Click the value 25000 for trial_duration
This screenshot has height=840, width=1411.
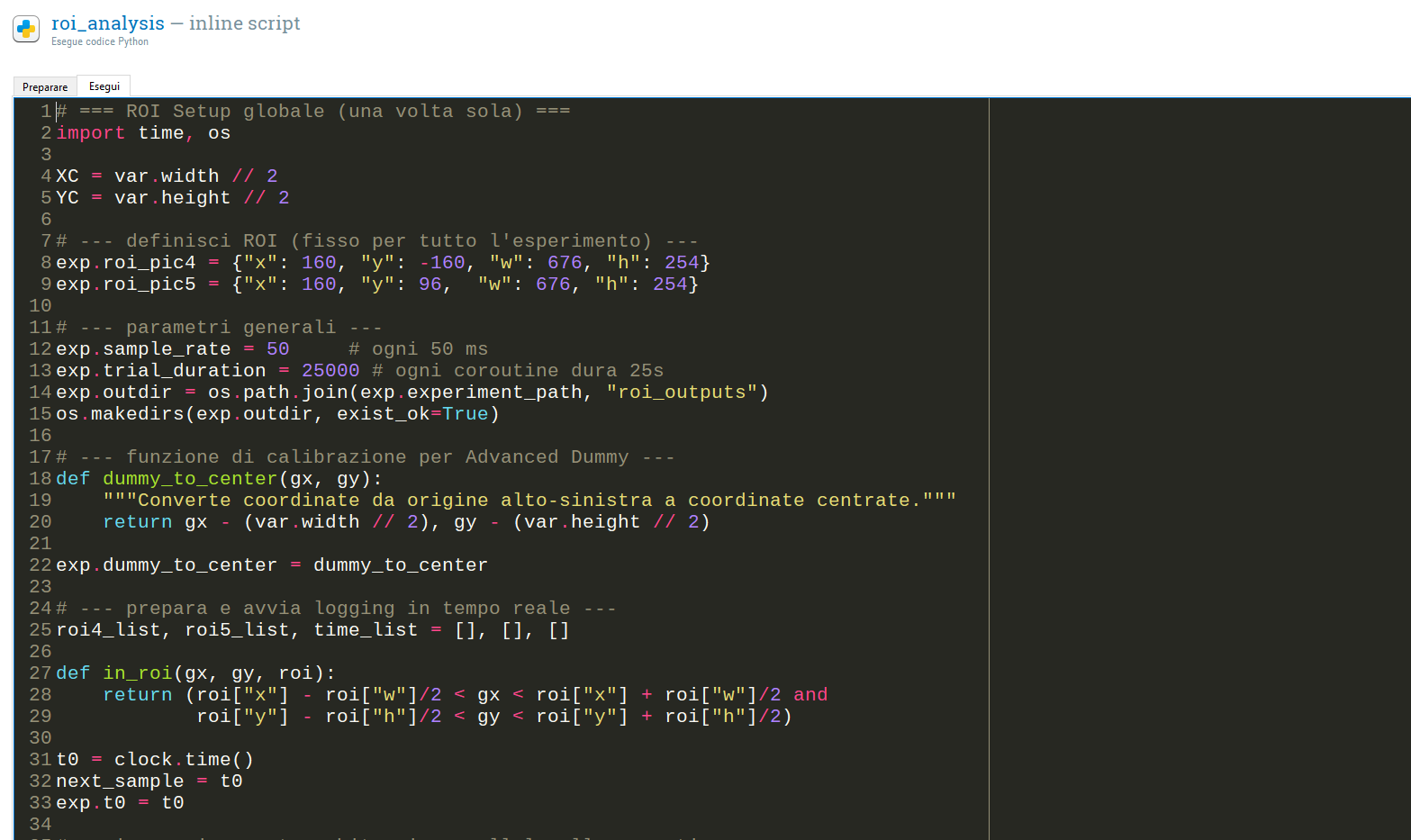click(330, 371)
